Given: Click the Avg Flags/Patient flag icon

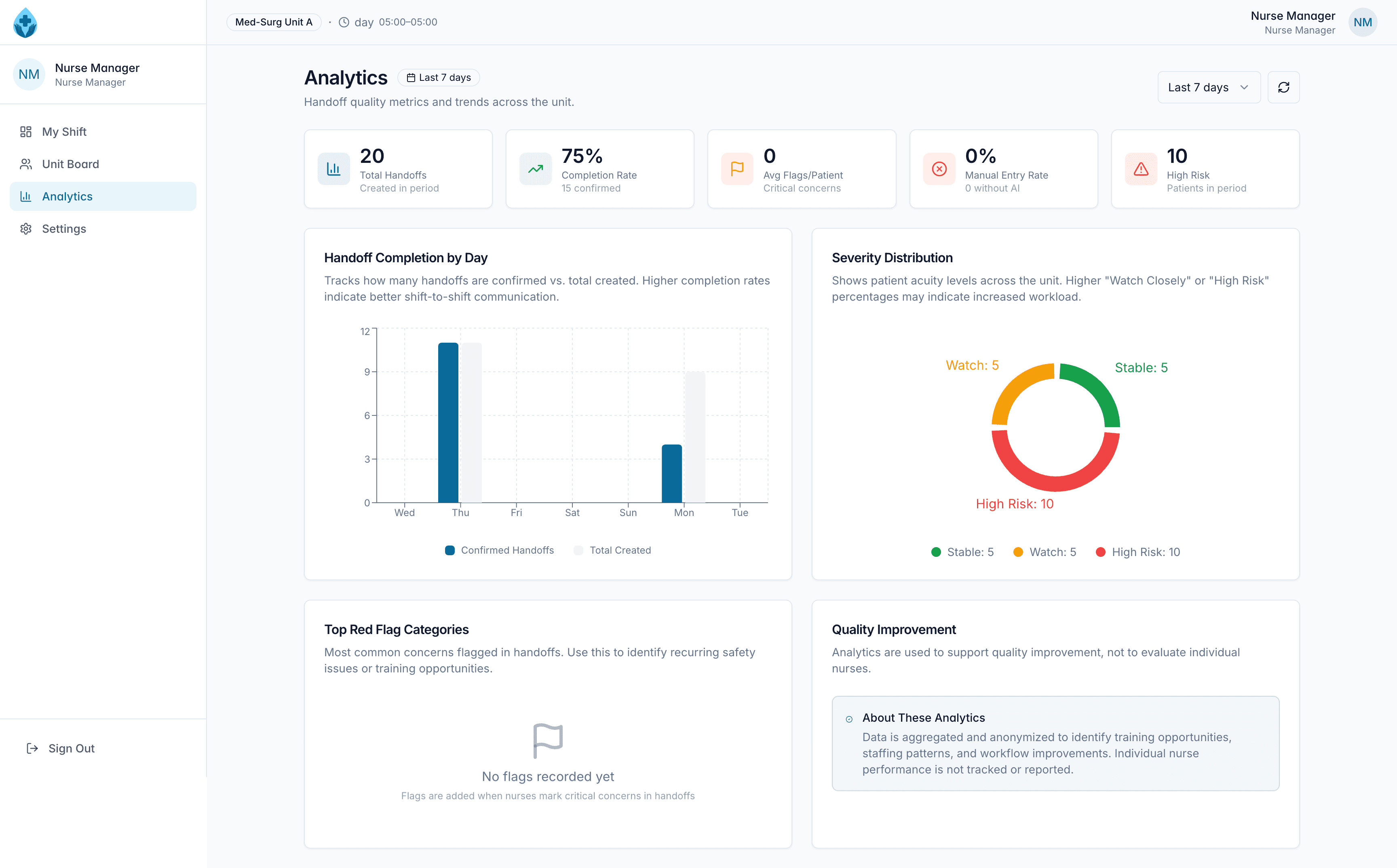Looking at the screenshot, I should (736, 169).
